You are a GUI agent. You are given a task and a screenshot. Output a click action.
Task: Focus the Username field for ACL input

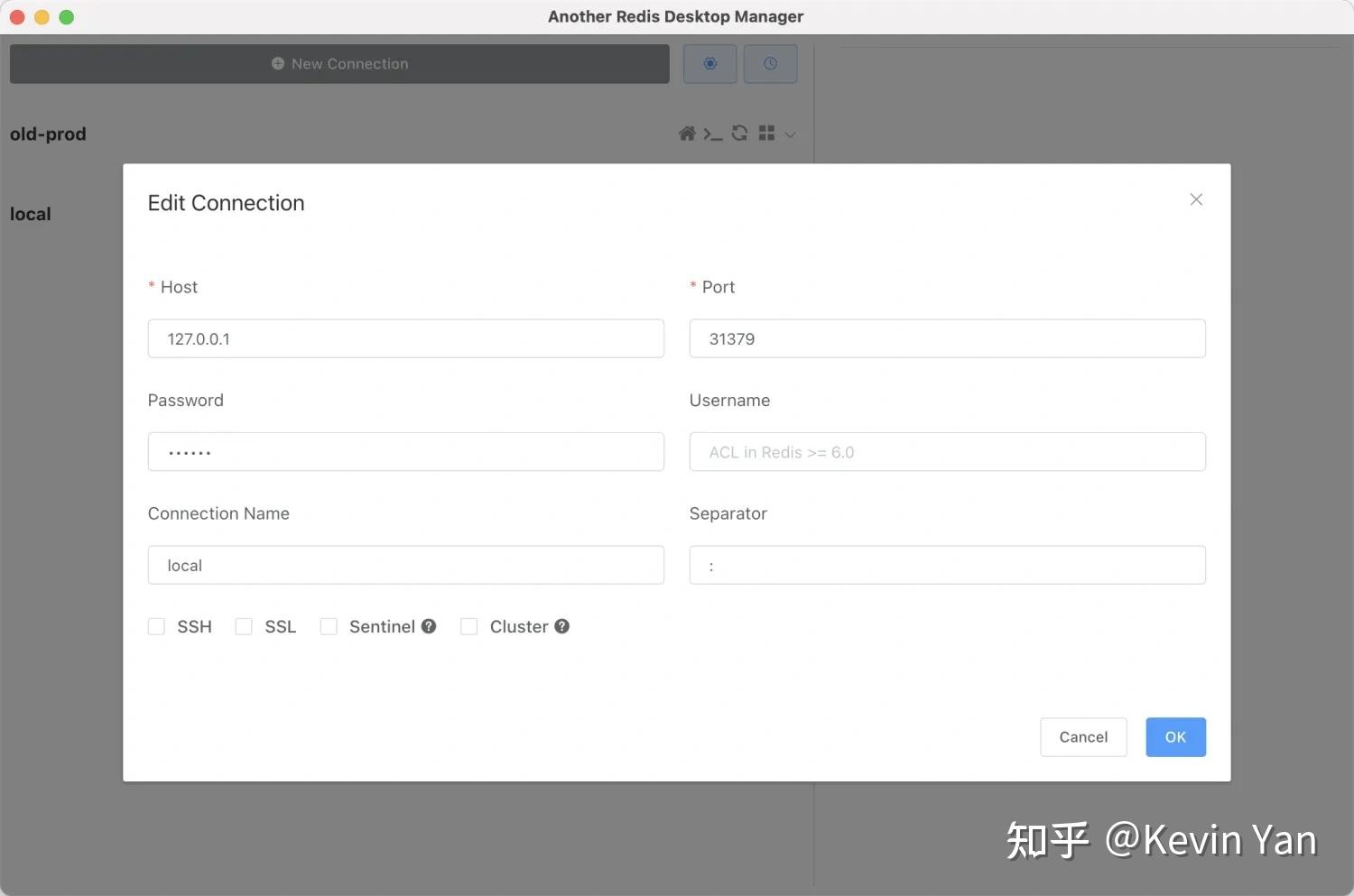tap(947, 451)
